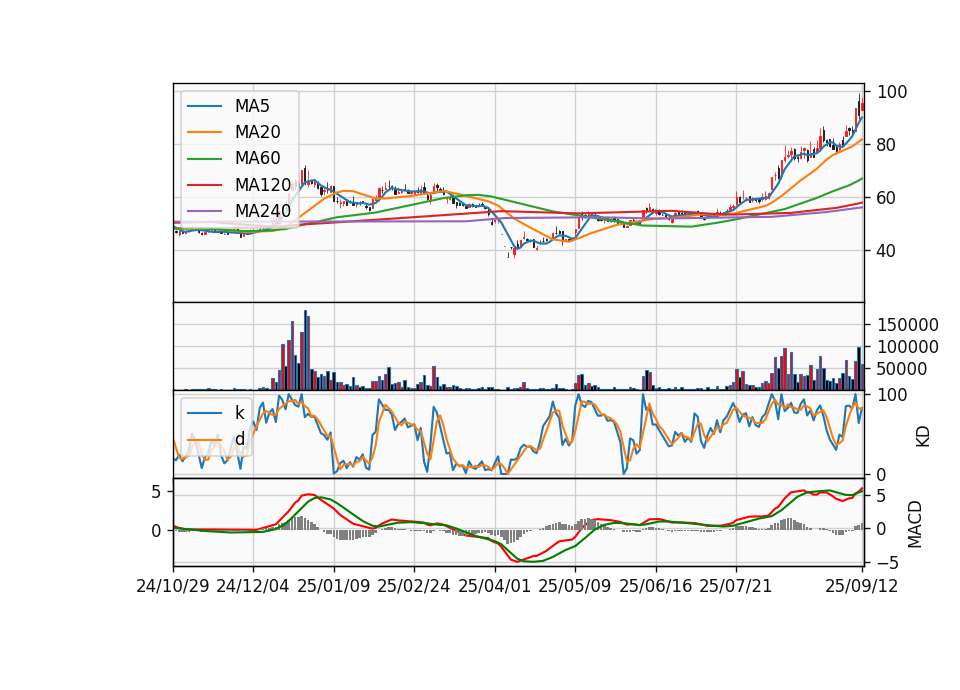Viewport: 960px width, 690px height.
Task: Click the orange d line legend sample
Action: coord(204,440)
